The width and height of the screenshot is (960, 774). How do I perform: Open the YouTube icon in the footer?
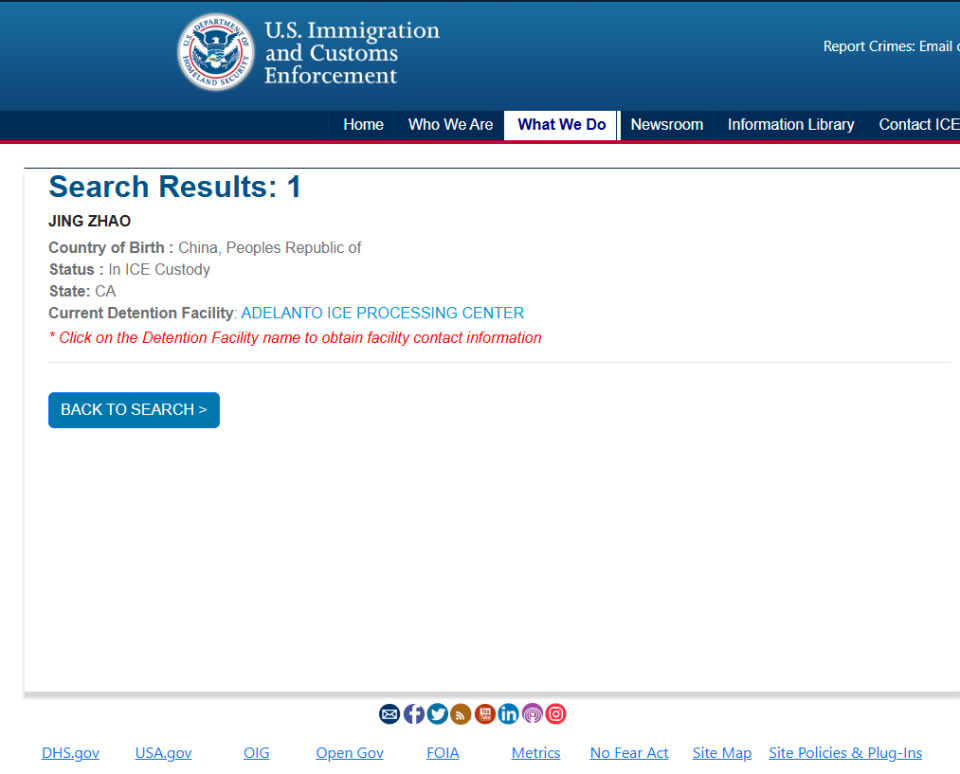click(485, 714)
